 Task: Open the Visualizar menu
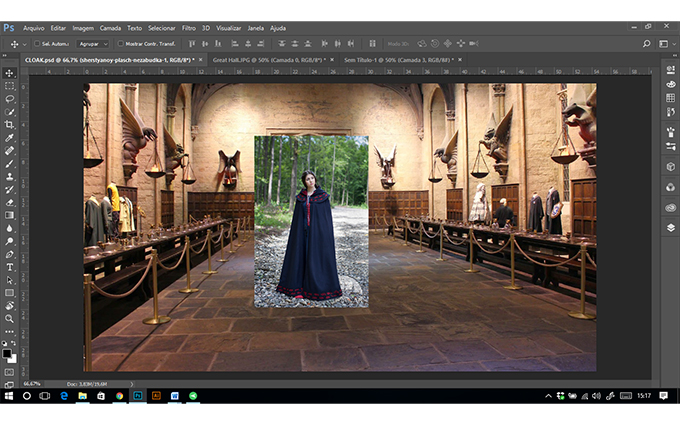229,28
